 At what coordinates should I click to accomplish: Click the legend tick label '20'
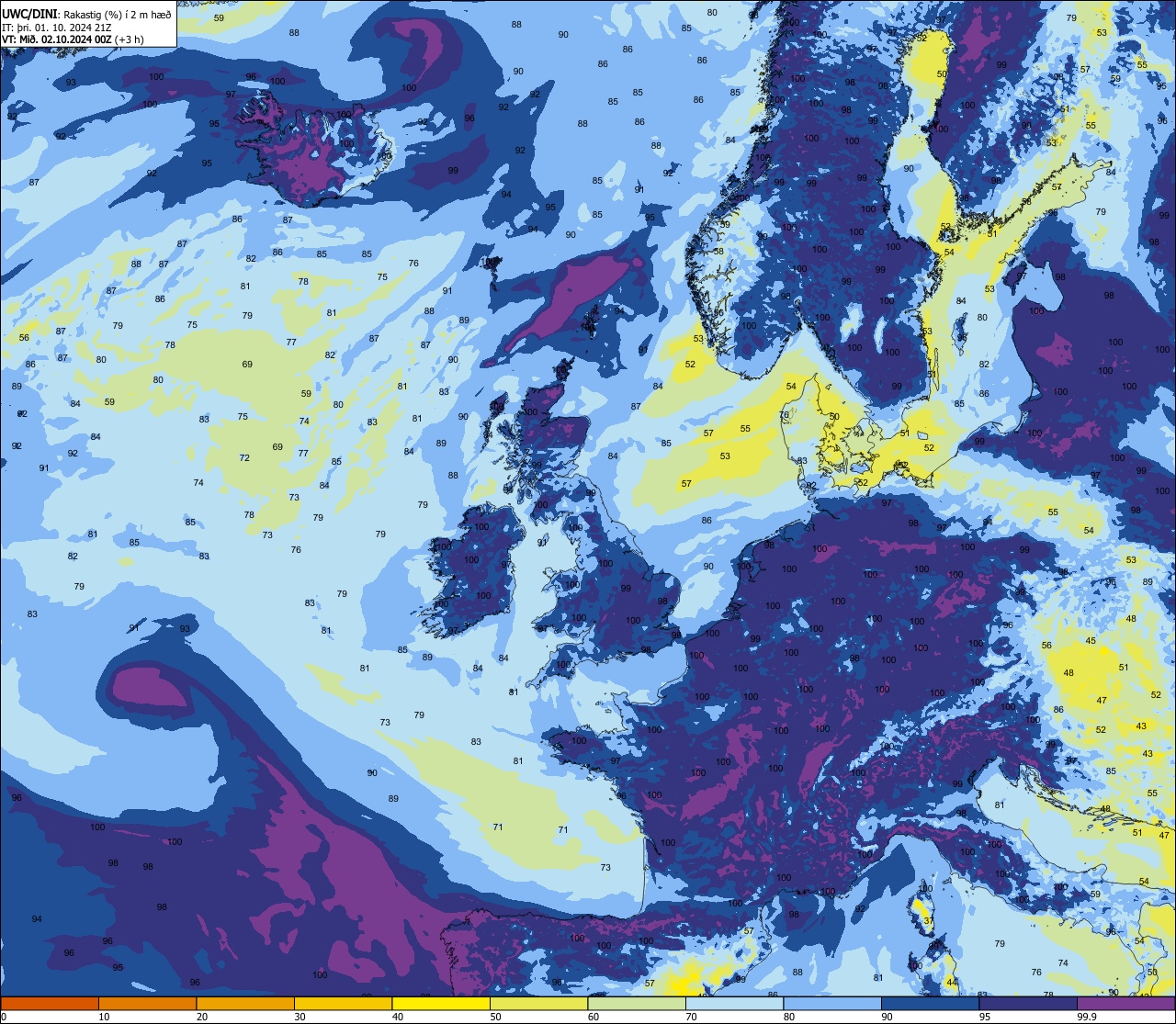202,1017
